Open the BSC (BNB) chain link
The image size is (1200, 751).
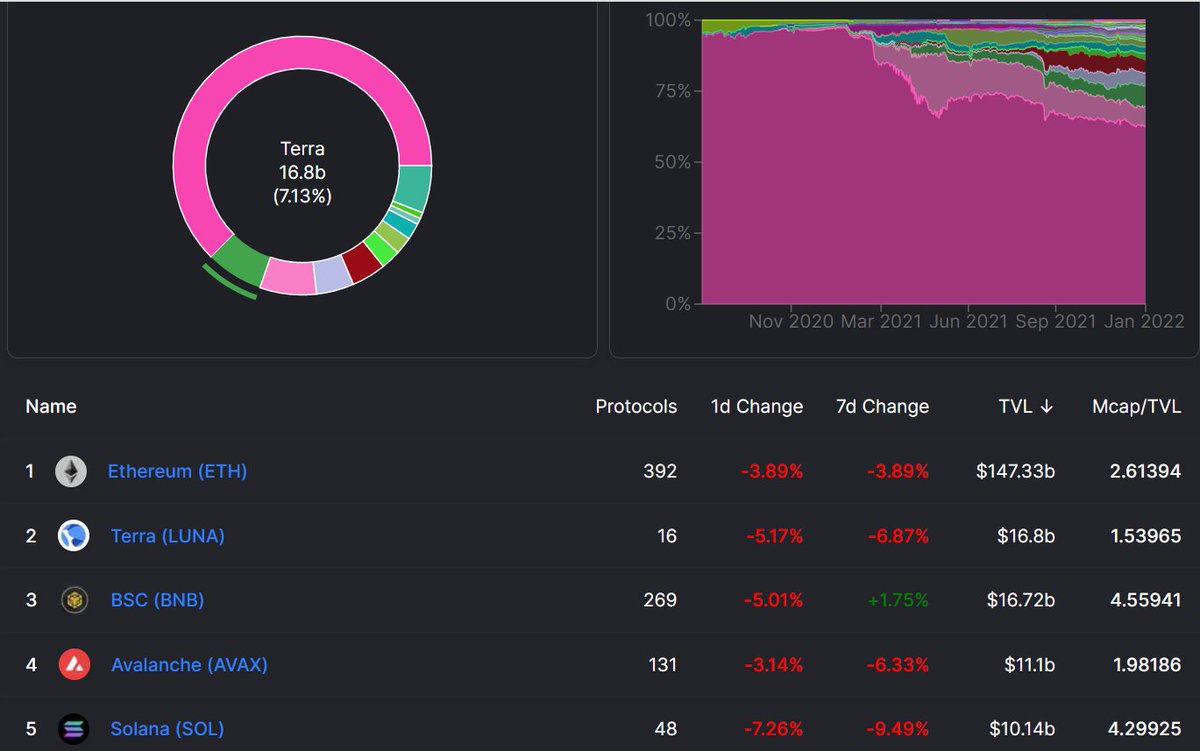pos(158,600)
